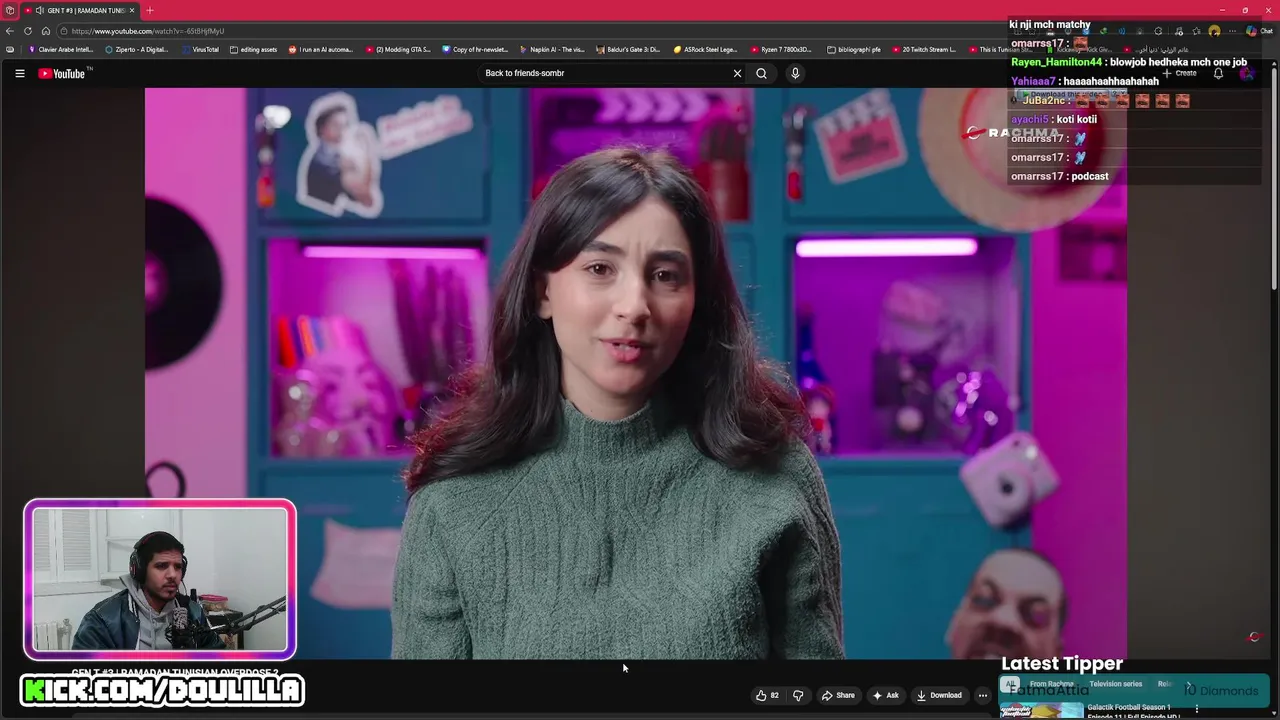Click the YouTube Create button

pos(1180,73)
